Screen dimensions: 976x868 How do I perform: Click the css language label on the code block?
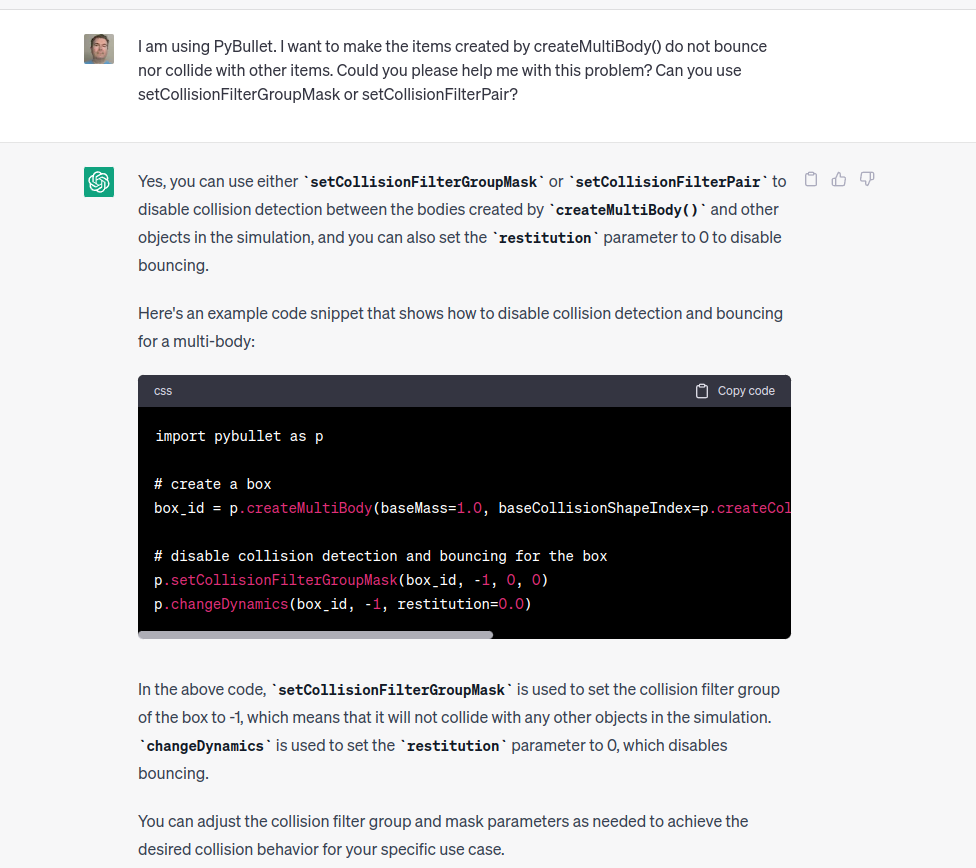(163, 391)
